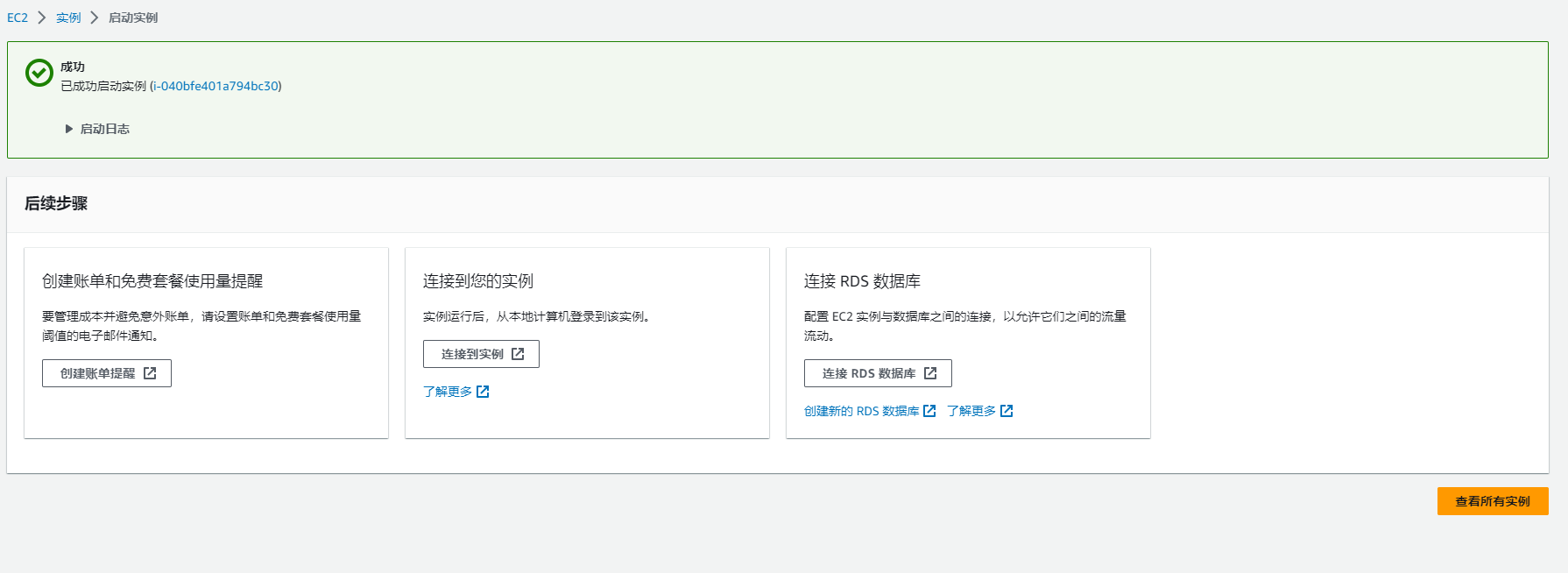1568x573 pixels.
Task: Click external-link icon on 连接 RDS 数据库 button
Action: [930, 373]
